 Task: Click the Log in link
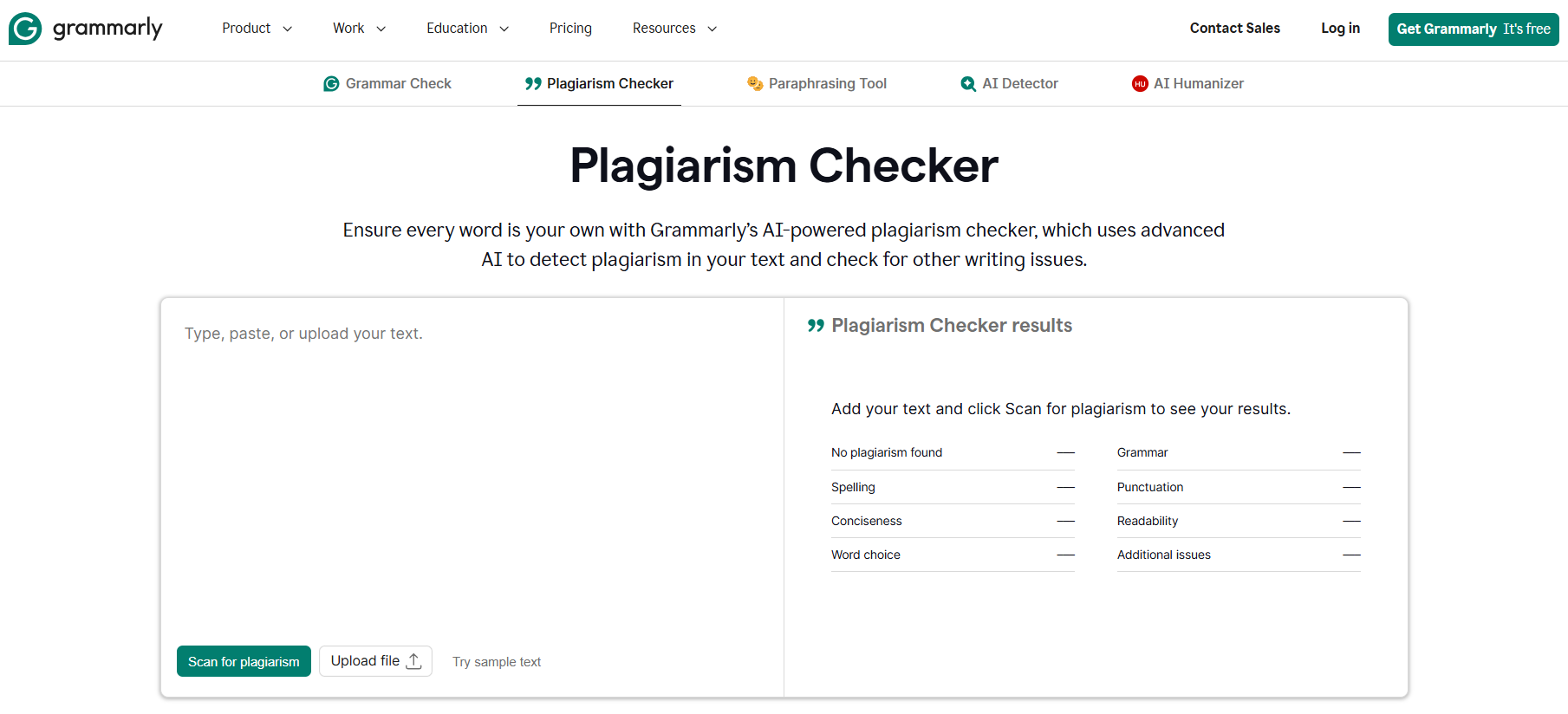click(x=1340, y=29)
